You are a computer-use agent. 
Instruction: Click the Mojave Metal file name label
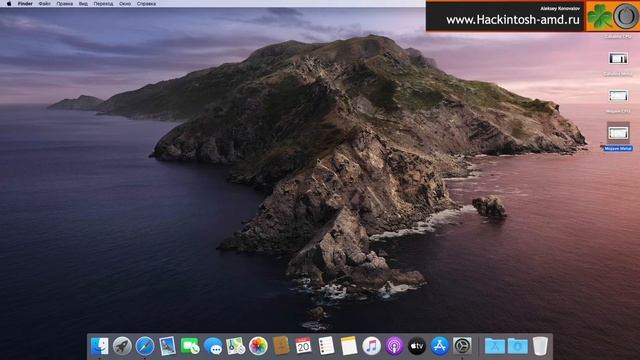(618, 149)
